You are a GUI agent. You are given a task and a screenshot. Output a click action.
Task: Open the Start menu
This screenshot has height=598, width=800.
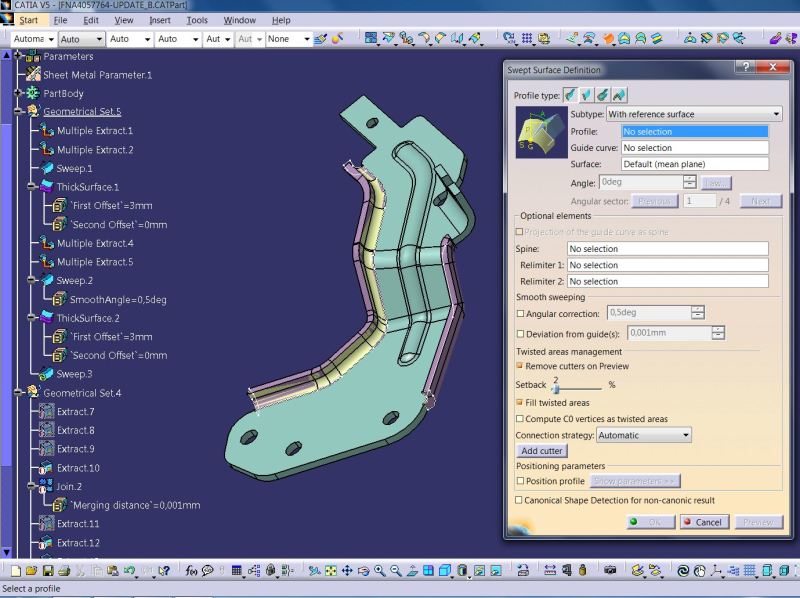tap(29, 20)
